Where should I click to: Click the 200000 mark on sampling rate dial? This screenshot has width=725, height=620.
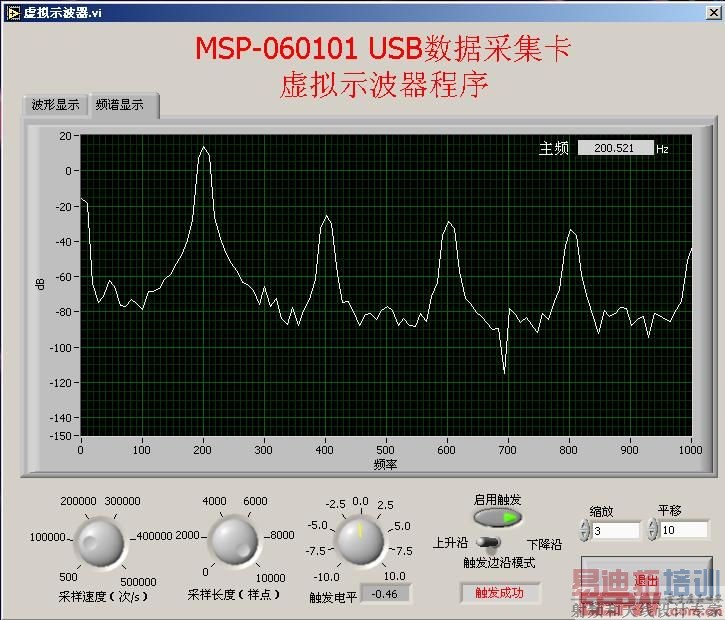(x=78, y=501)
